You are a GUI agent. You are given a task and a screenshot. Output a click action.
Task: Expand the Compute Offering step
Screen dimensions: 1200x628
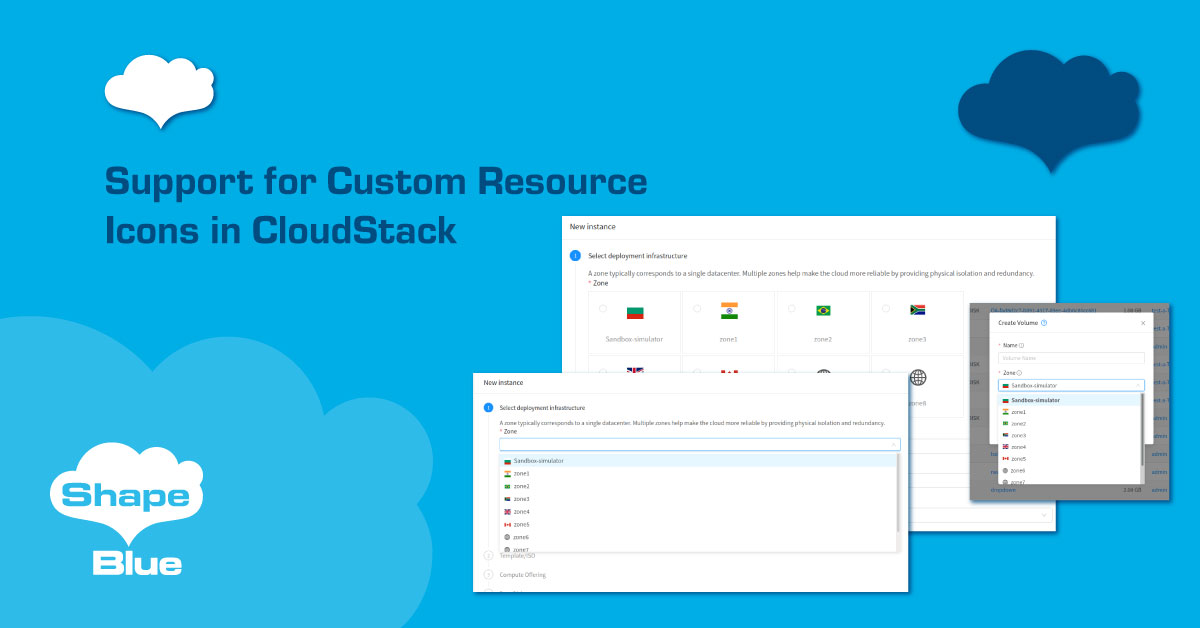click(x=522, y=575)
